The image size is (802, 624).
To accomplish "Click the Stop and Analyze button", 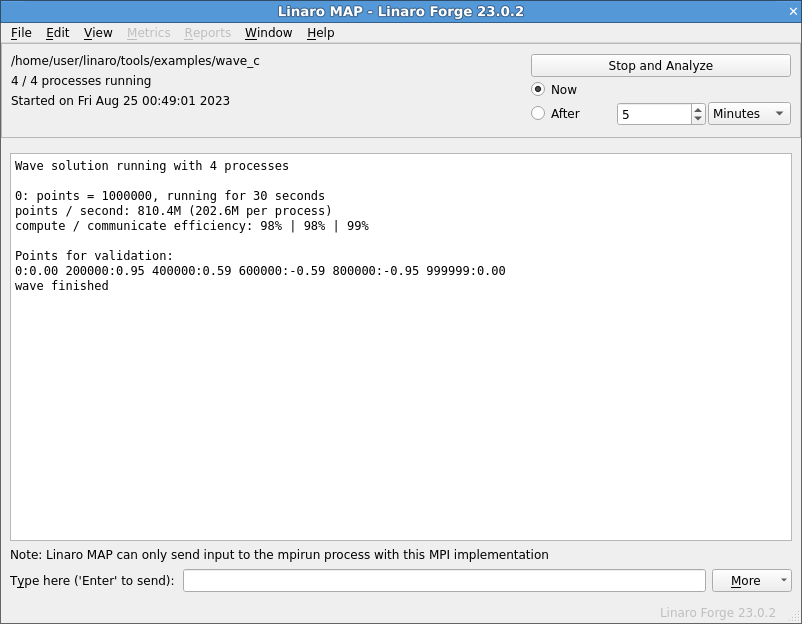I will pyautogui.click(x=660, y=65).
